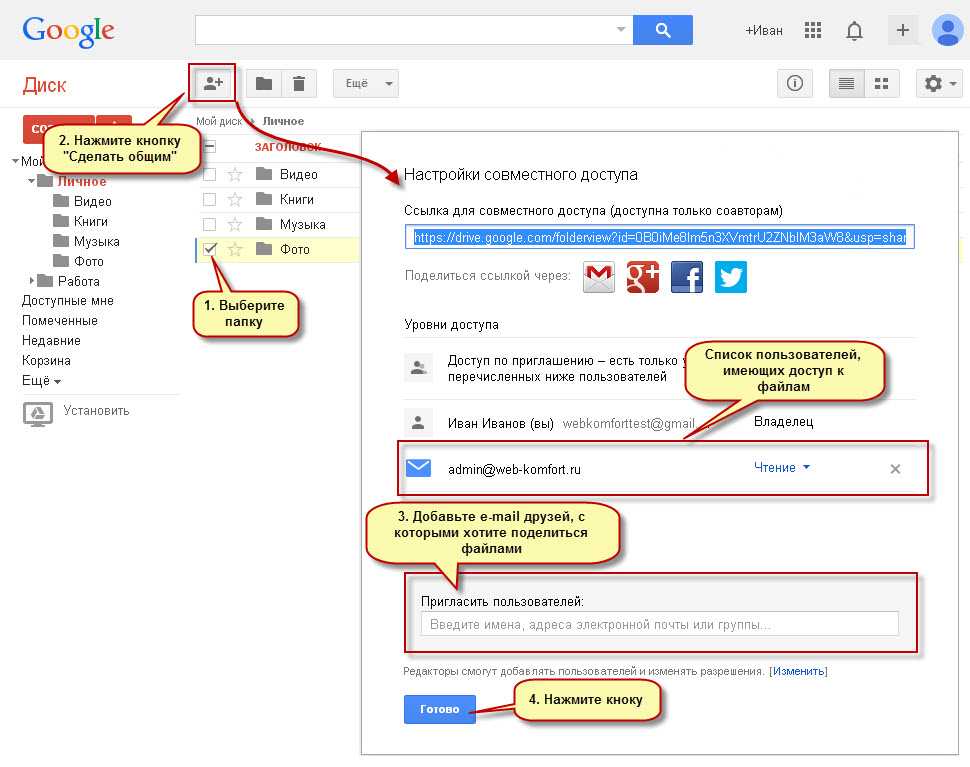Share link via Gmail icon
Viewport: 970px width, 767px height.
click(599, 276)
